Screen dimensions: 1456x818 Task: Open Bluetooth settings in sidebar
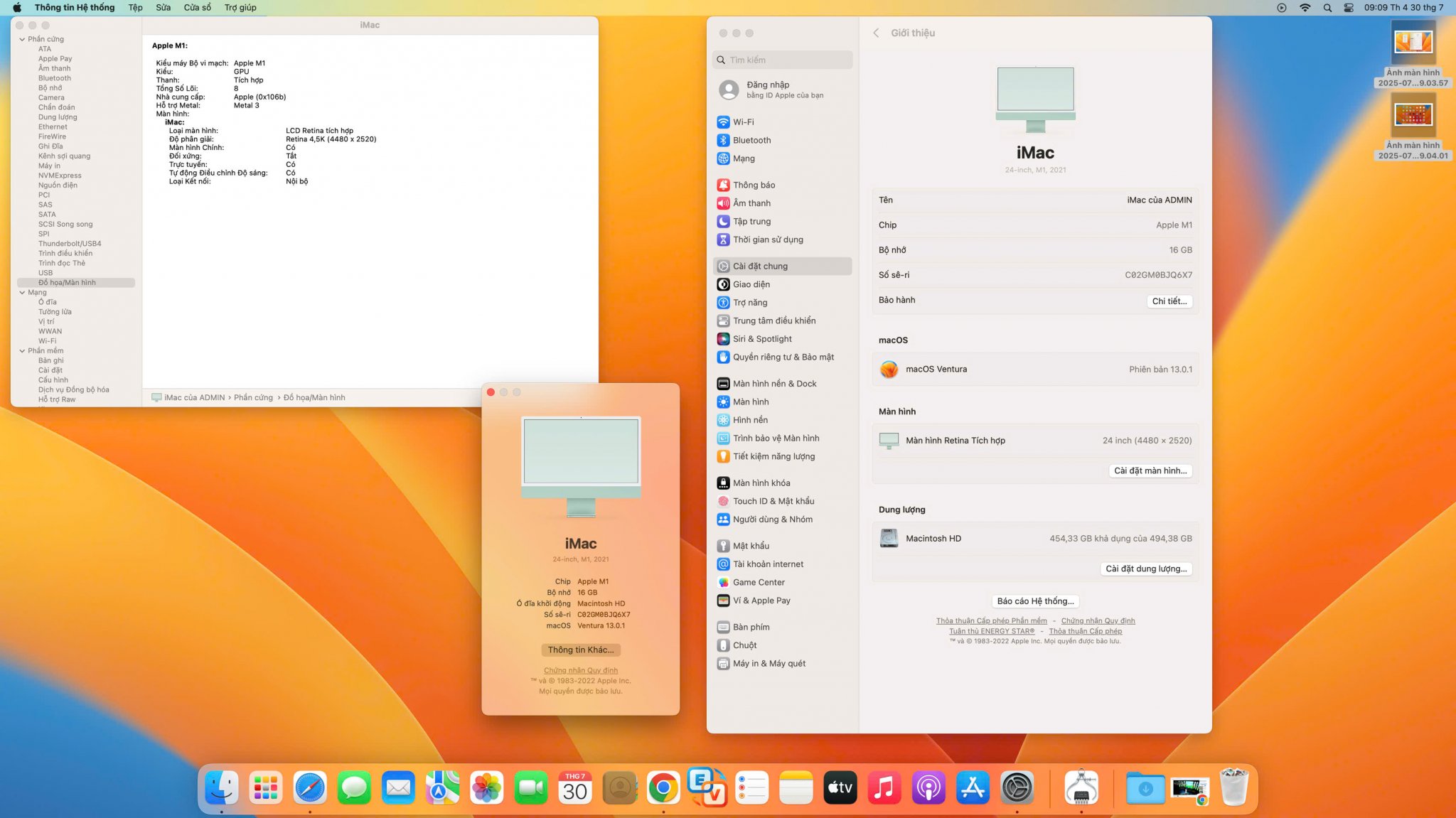click(x=751, y=141)
